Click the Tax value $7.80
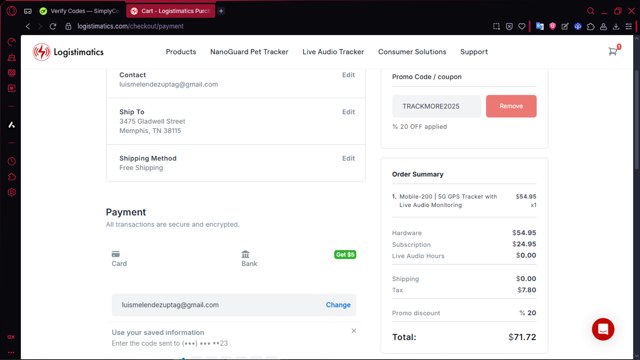This screenshot has height=360, width=640. coord(527,290)
